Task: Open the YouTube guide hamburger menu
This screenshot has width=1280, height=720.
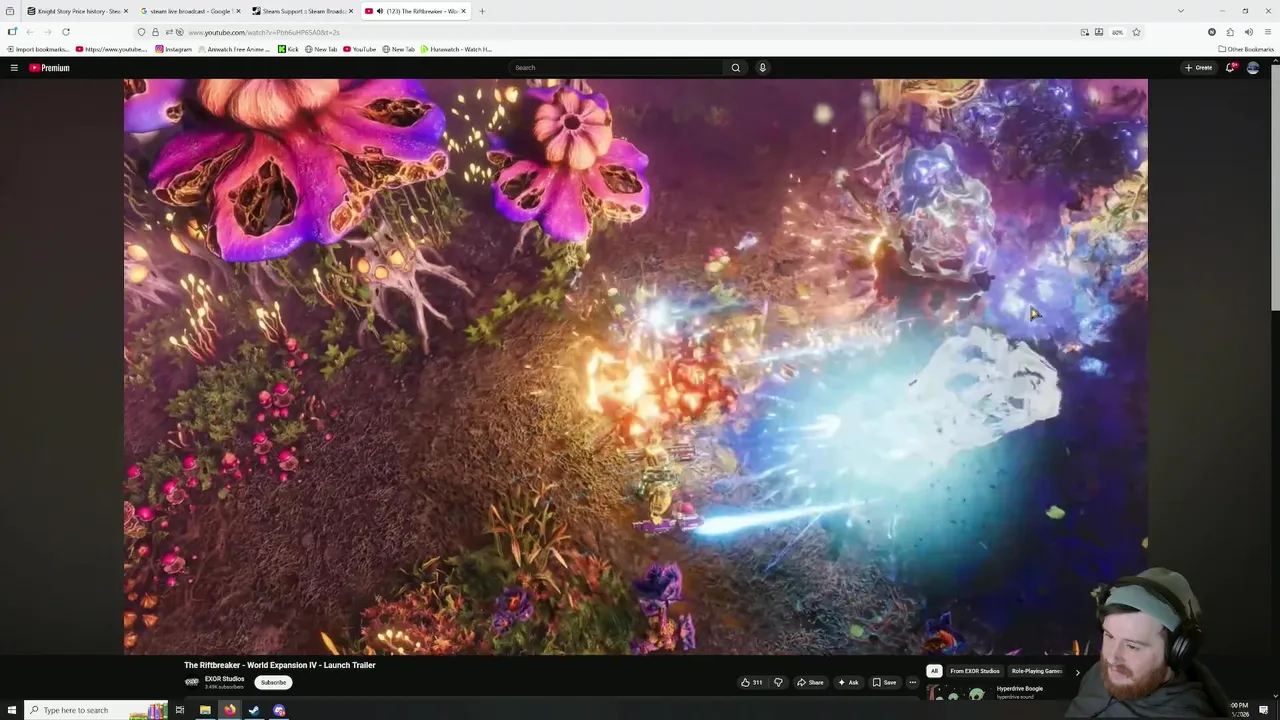Action: pos(14,68)
